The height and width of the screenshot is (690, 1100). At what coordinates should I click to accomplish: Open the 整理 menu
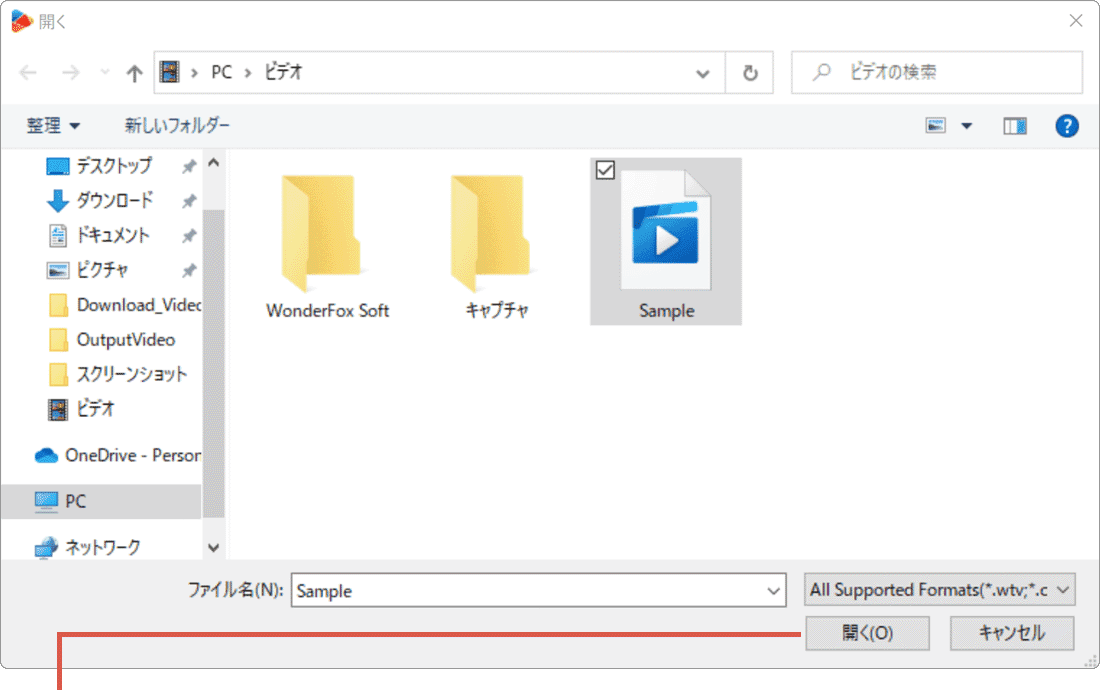54,126
